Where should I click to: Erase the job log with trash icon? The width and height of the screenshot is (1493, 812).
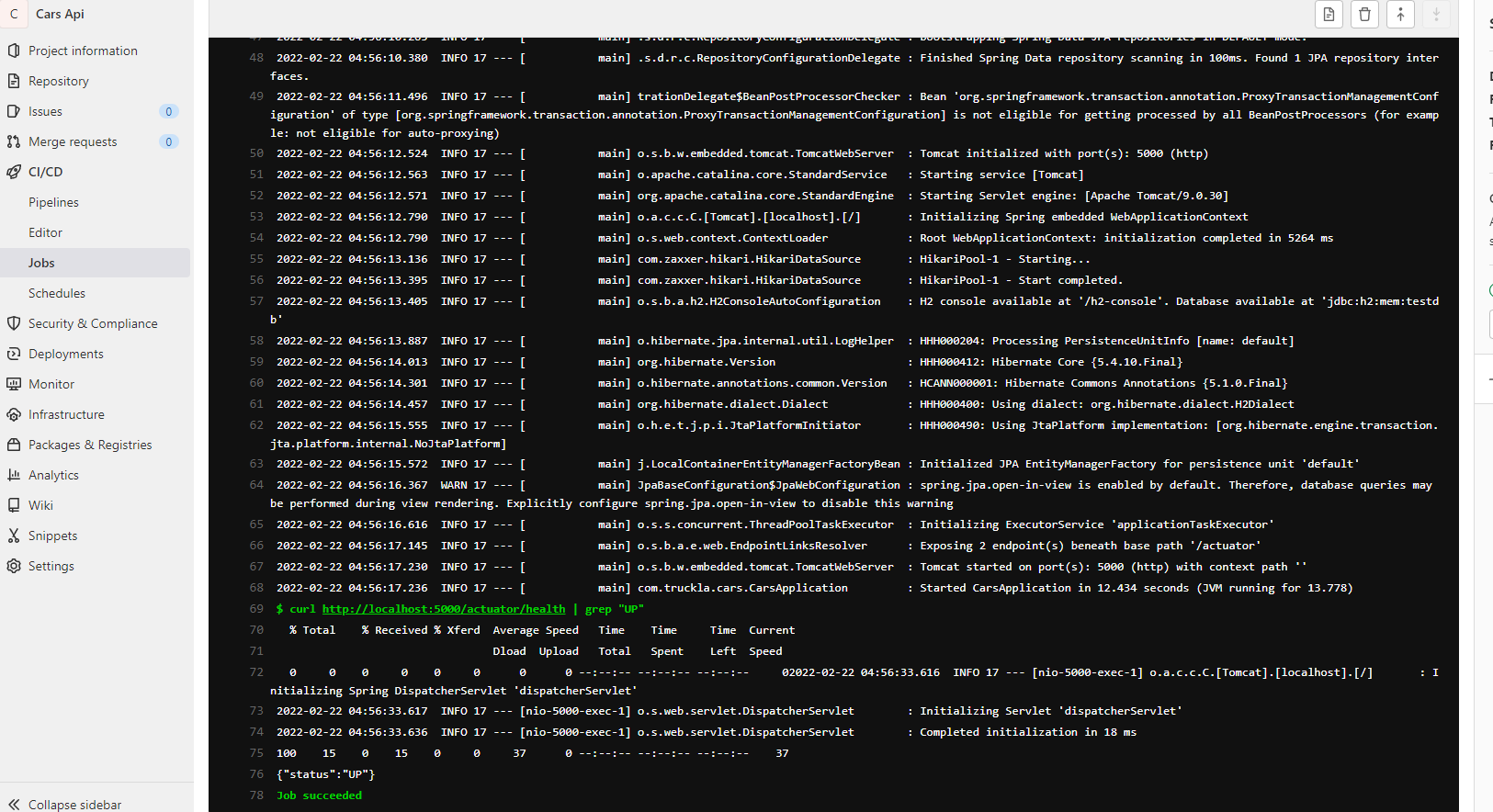[1364, 14]
